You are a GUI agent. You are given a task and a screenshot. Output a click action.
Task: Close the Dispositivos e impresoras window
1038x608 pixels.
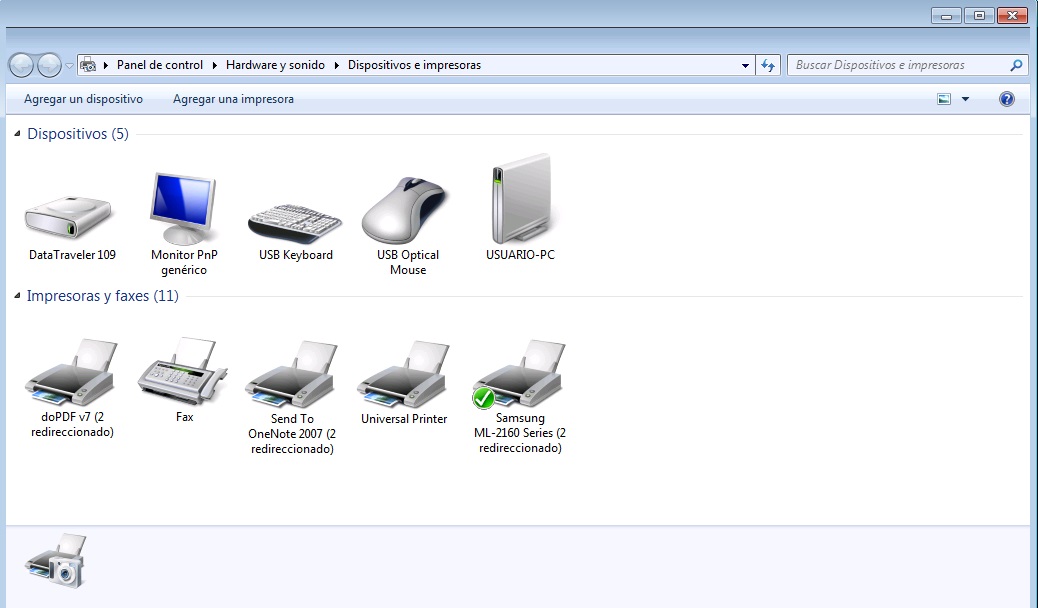point(1012,15)
